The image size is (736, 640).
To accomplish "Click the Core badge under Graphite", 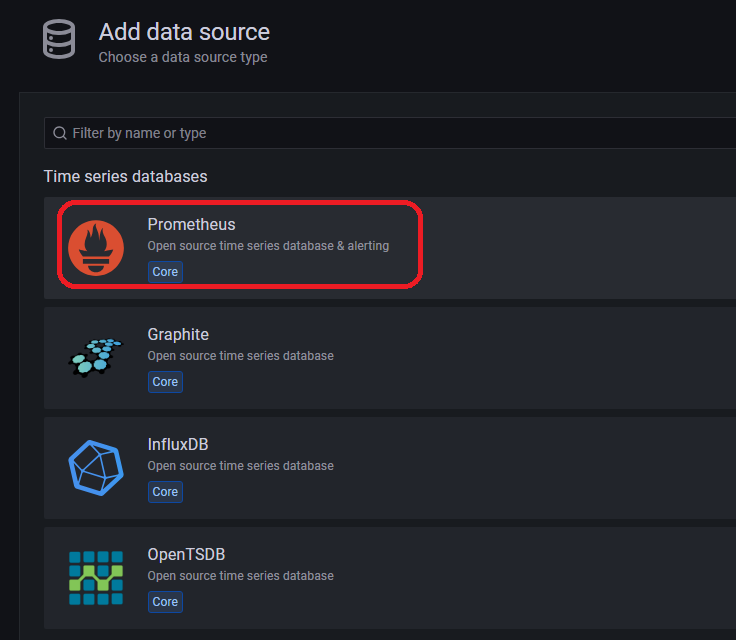I will [x=165, y=382].
